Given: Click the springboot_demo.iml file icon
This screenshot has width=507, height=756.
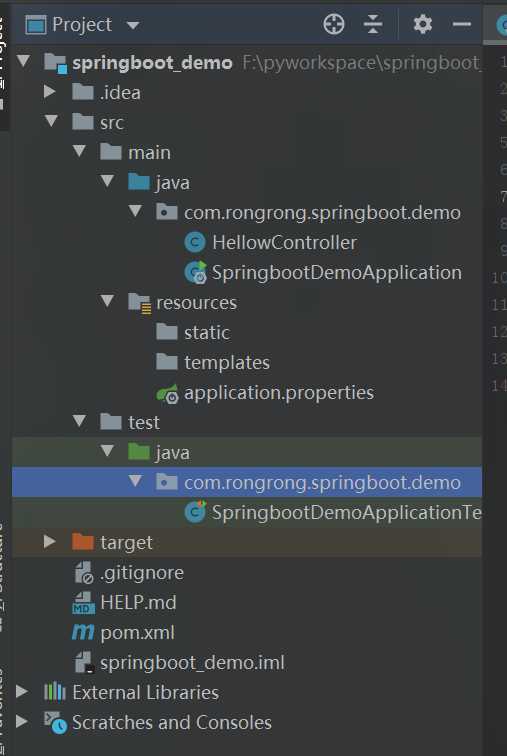Looking at the screenshot, I should pyautogui.click(x=85, y=662).
